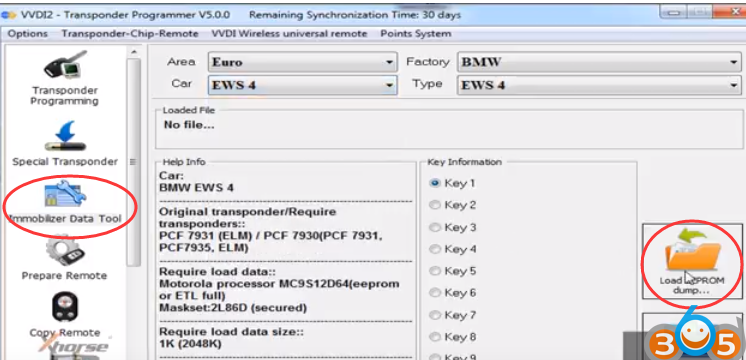Open the Transponder-Chip-Remote menu
Viewport: 746px width, 360px height.
[130, 34]
